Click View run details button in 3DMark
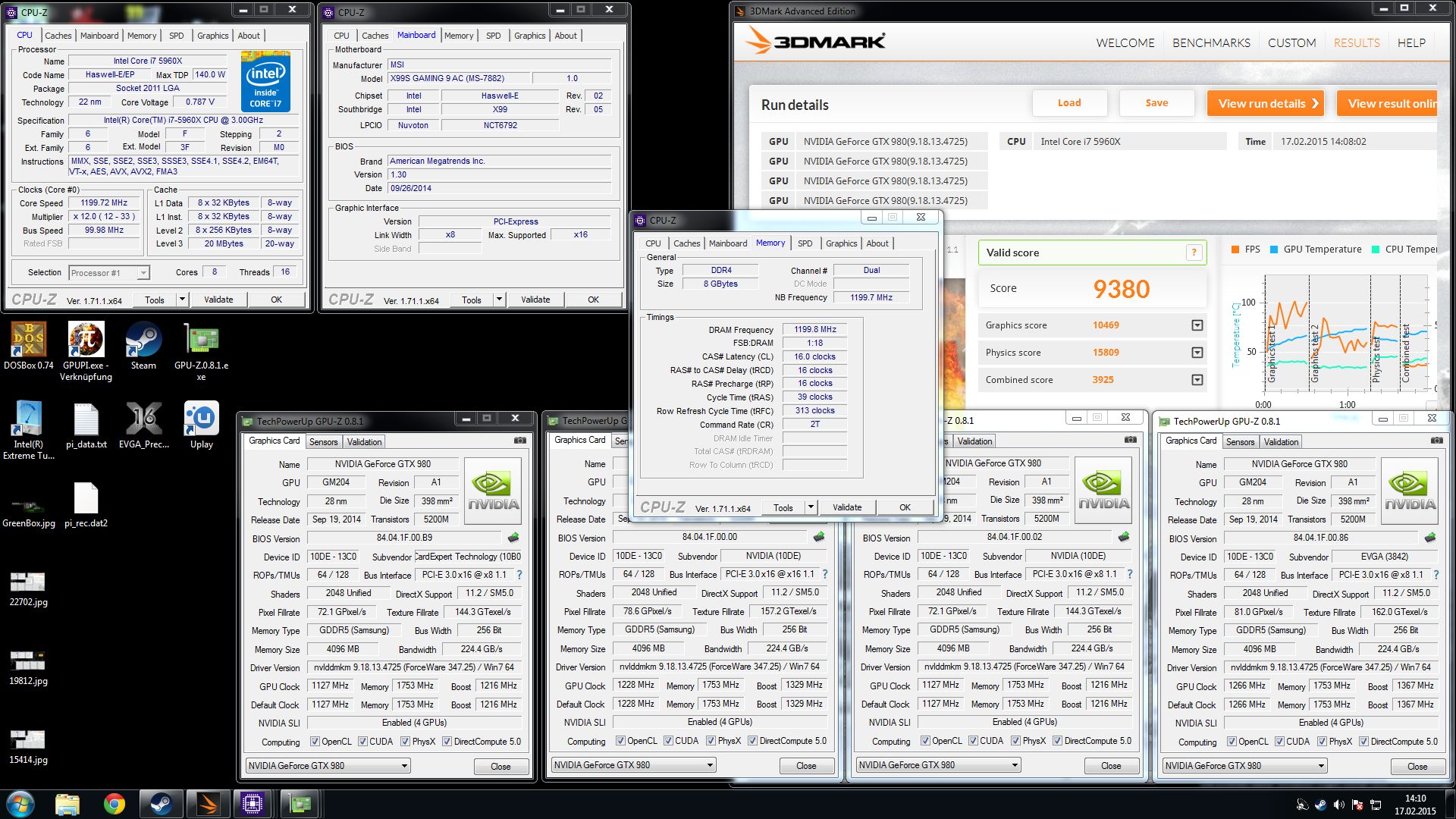This screenshot has height=819, width=1456. 1266,103
